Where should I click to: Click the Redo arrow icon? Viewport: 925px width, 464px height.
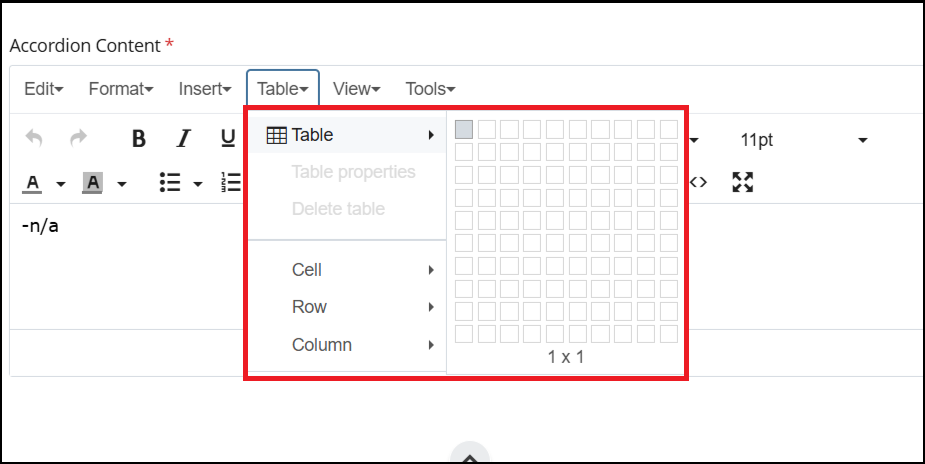78,139
